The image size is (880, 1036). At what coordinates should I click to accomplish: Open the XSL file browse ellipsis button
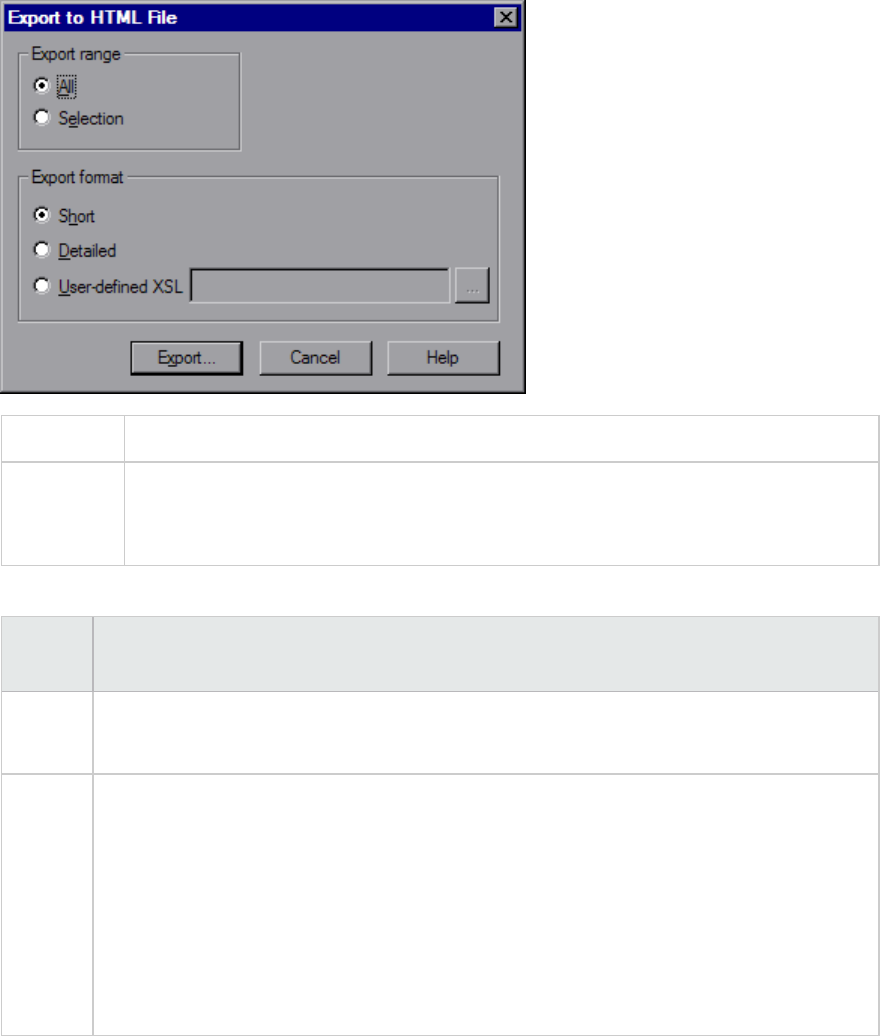[x=472, y=285]
